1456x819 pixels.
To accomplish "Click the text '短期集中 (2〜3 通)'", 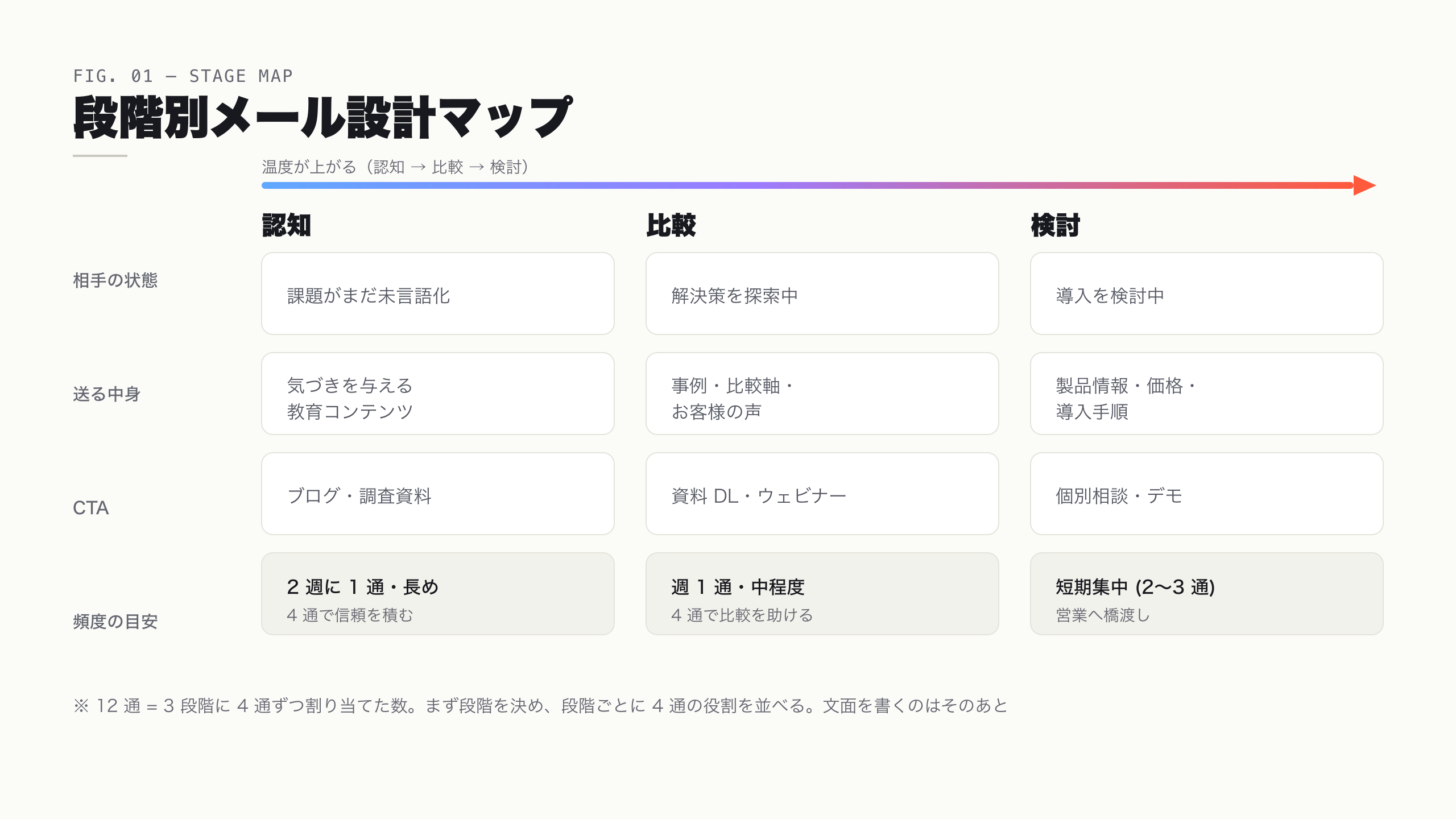I will [x=1135, y=587].
